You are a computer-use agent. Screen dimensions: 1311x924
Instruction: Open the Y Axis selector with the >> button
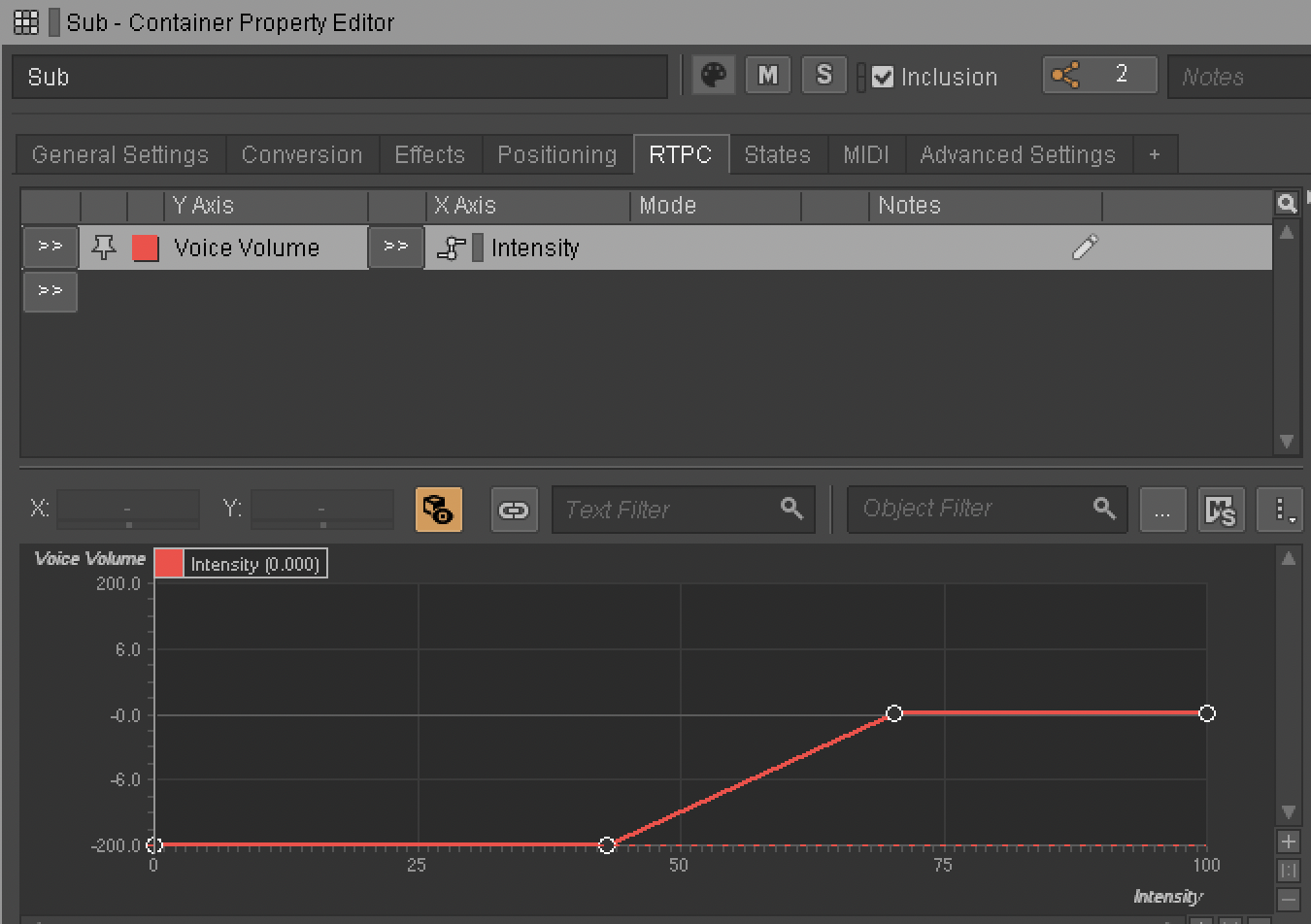click(x=50, y=247)
